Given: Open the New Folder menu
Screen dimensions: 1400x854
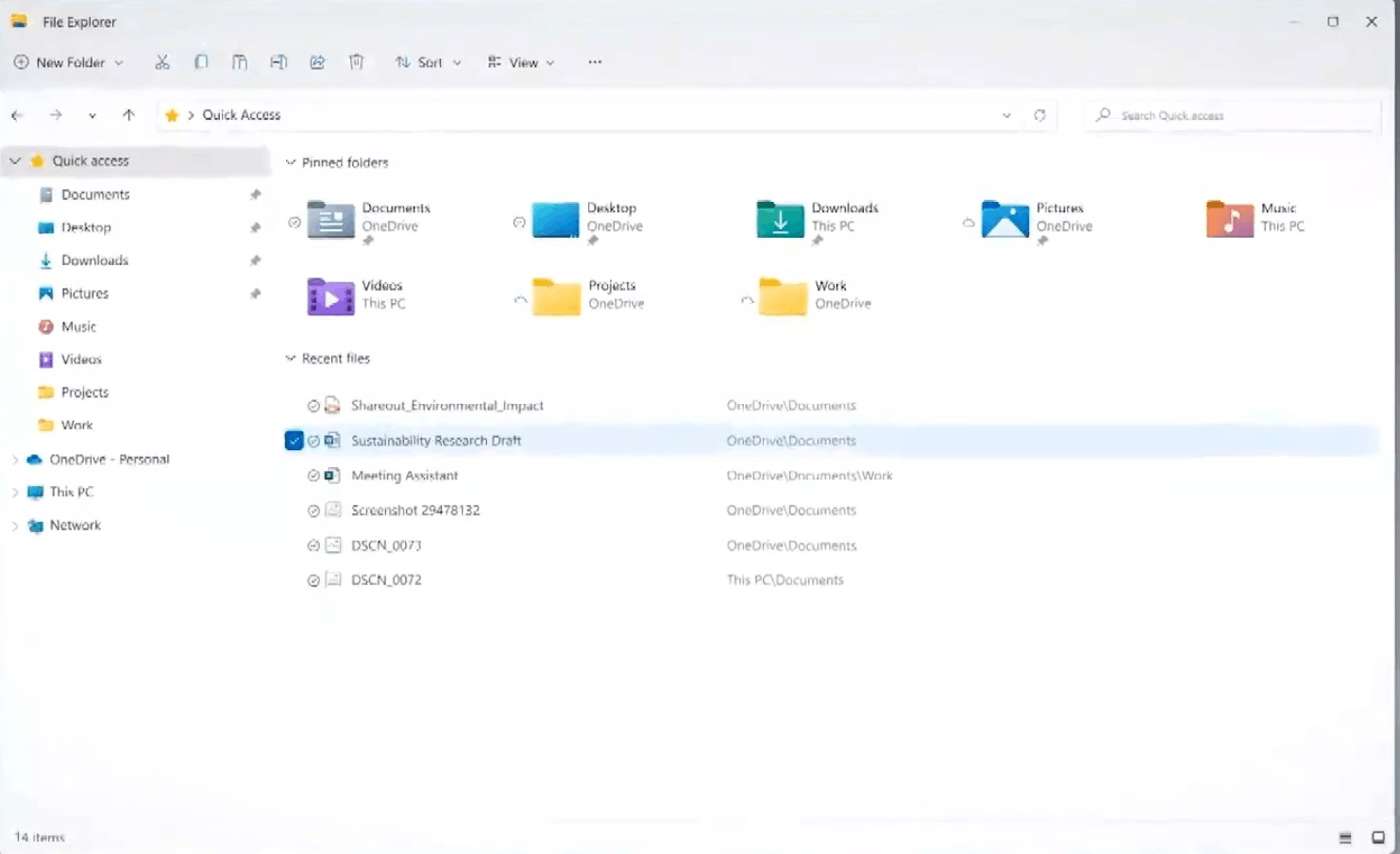Looking at the screenshot, I should [68, 62].
